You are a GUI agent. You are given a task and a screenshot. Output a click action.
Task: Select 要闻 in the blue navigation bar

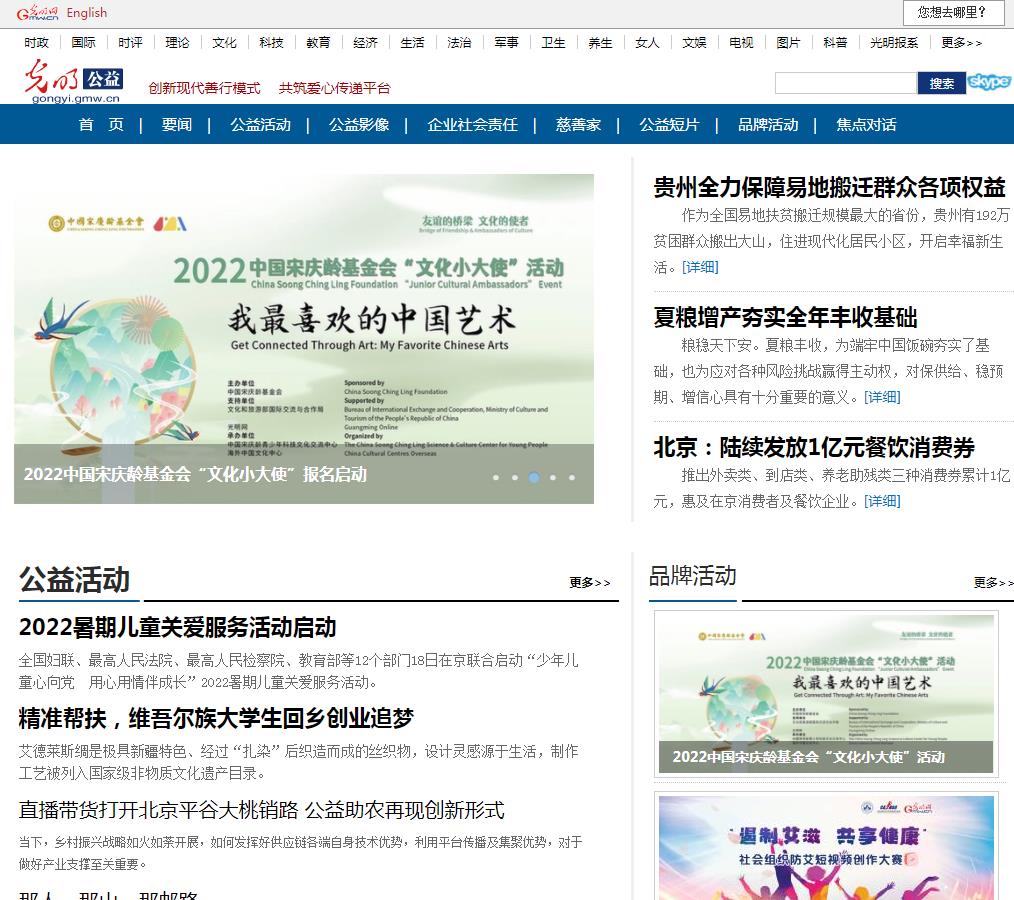[x=177, y=124]
